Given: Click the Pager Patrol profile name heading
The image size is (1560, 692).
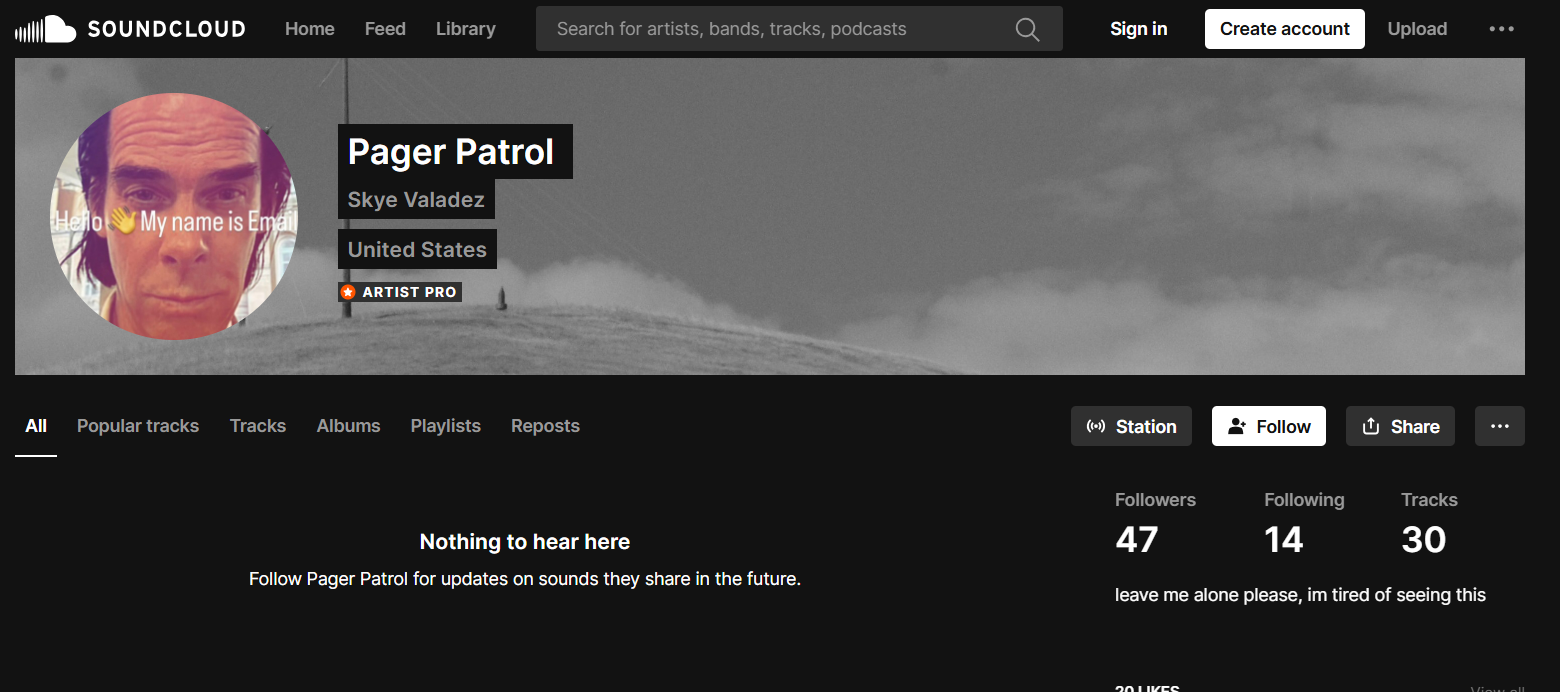Looking at the screenshot, I should (x=451, y=152).
